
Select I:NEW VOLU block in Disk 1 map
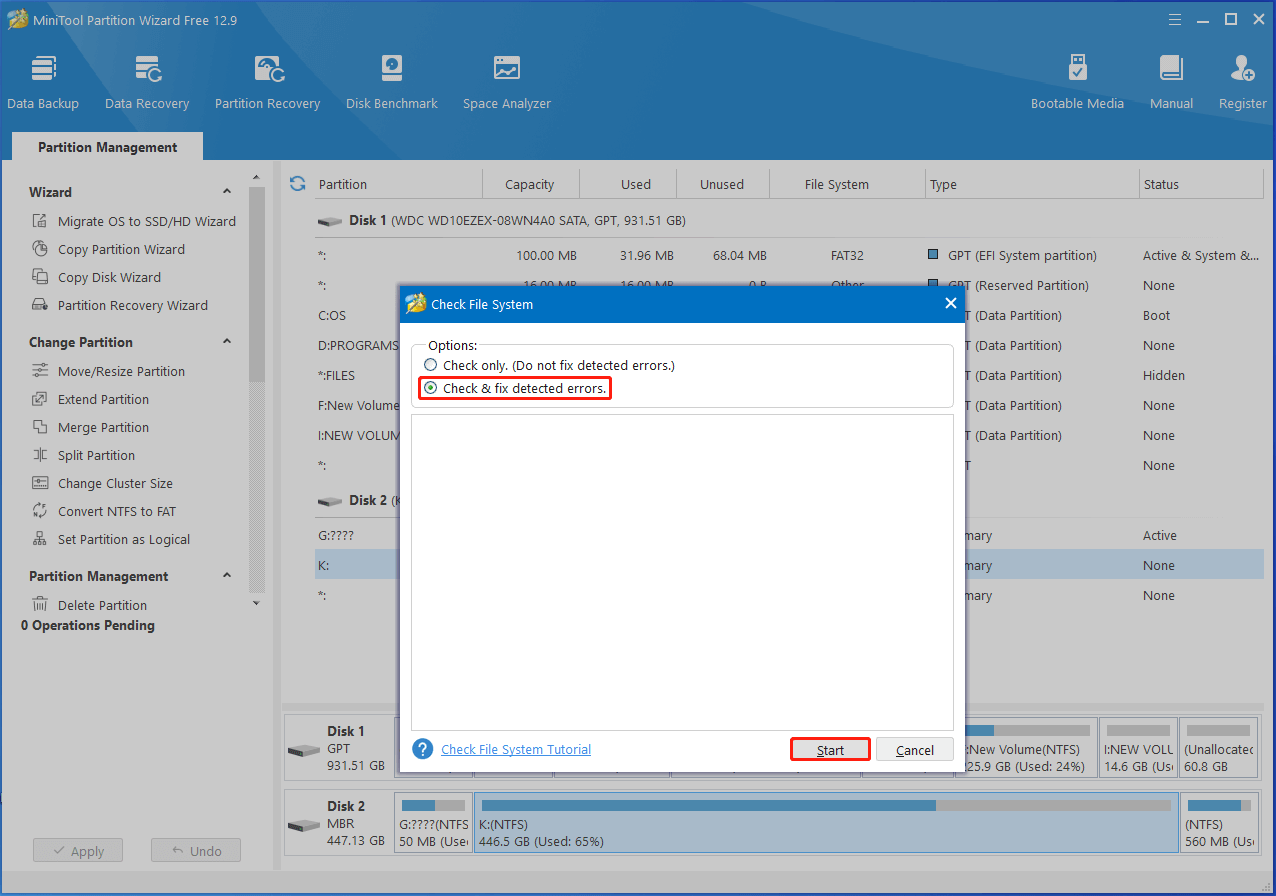[1137, 748]
